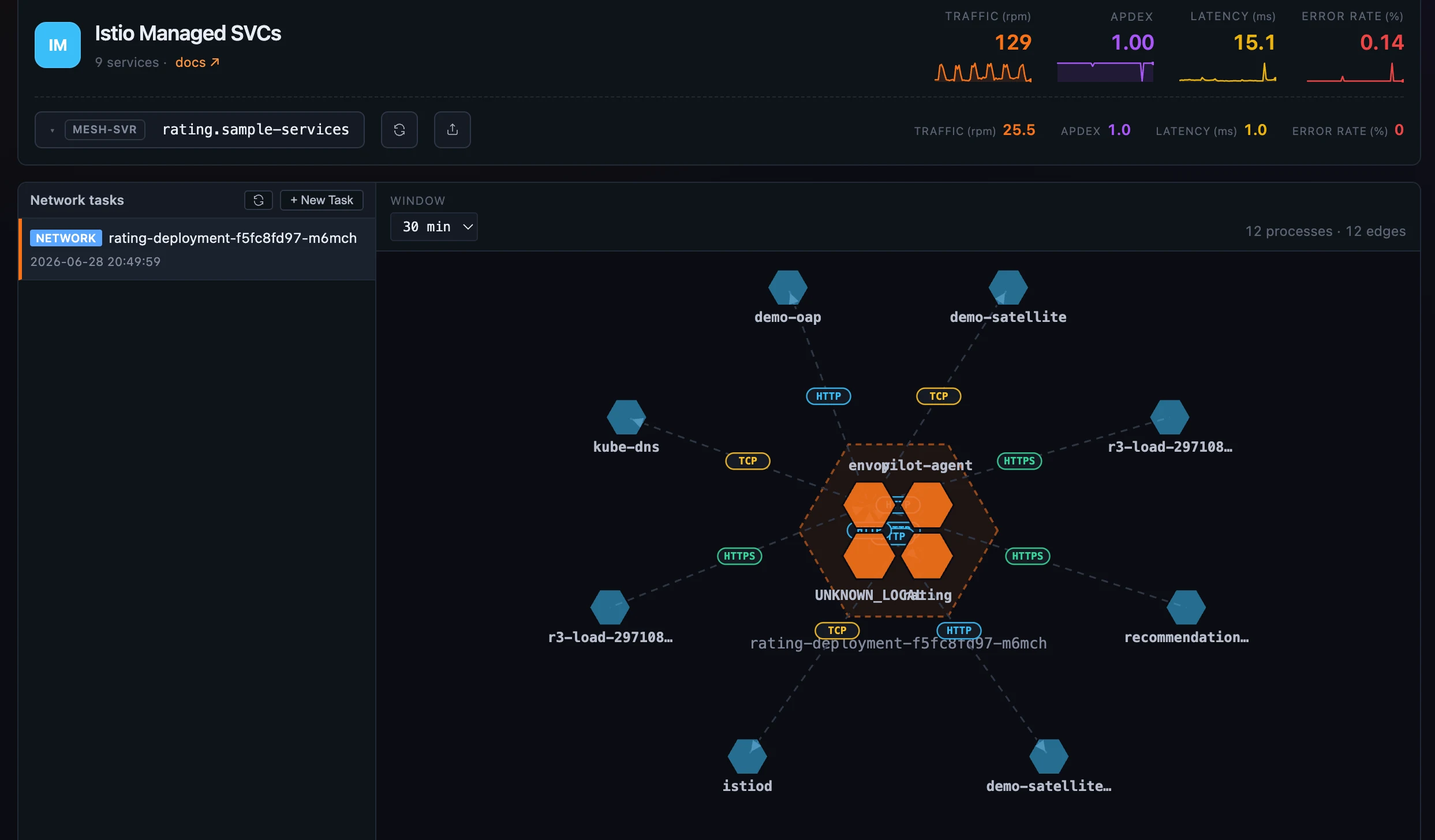
Task: Select the demo-satellite hexagon node at top
Action: (x=1008, y=287)
